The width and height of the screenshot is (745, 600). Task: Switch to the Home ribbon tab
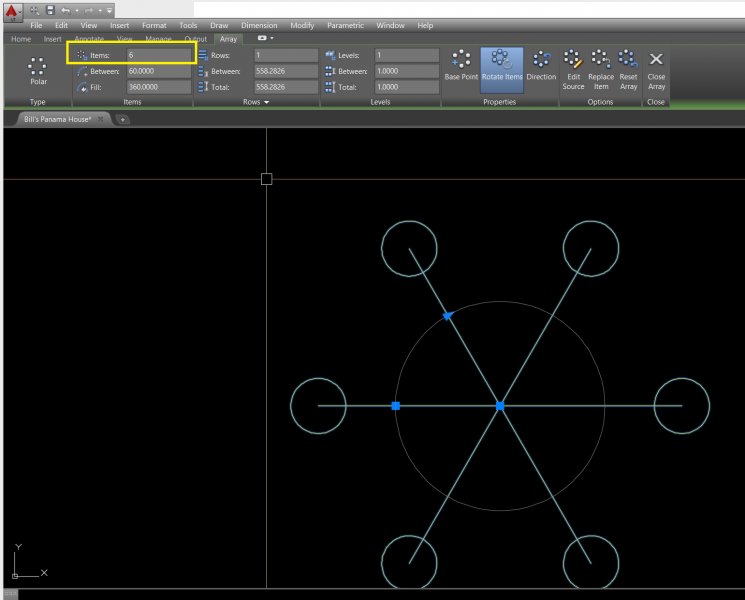(21, 39)
